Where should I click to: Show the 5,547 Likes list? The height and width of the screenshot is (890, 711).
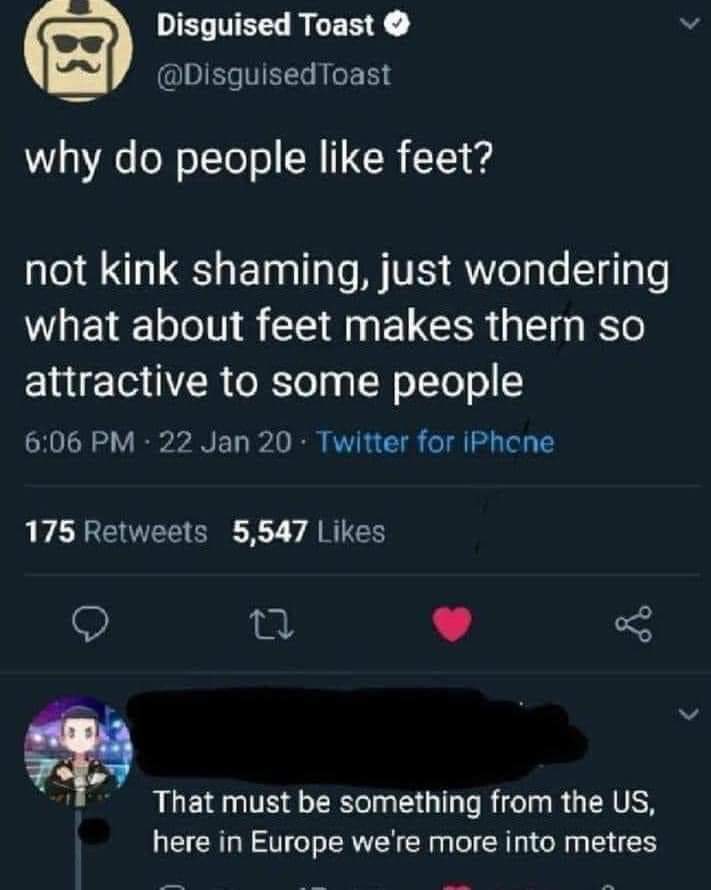[x=308, y=531]
